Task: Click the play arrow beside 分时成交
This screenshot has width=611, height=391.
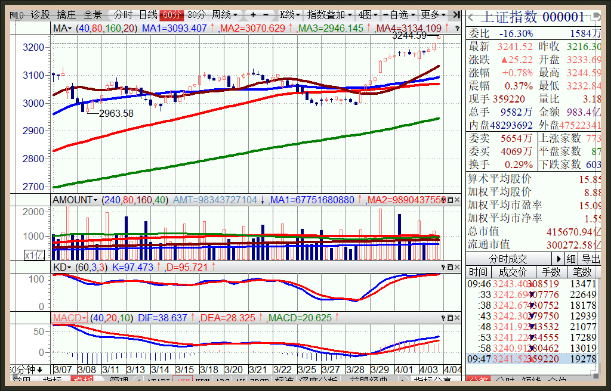Action: tap(558, 259)
